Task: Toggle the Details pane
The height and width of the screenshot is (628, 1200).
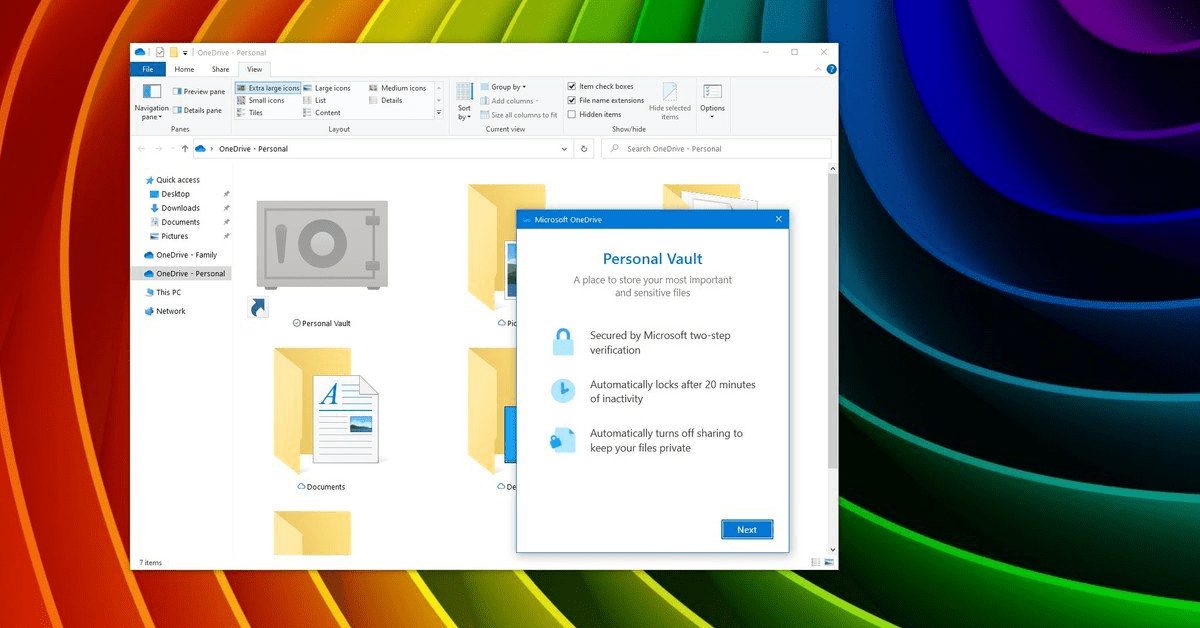Action: click(x=197, y=110)
